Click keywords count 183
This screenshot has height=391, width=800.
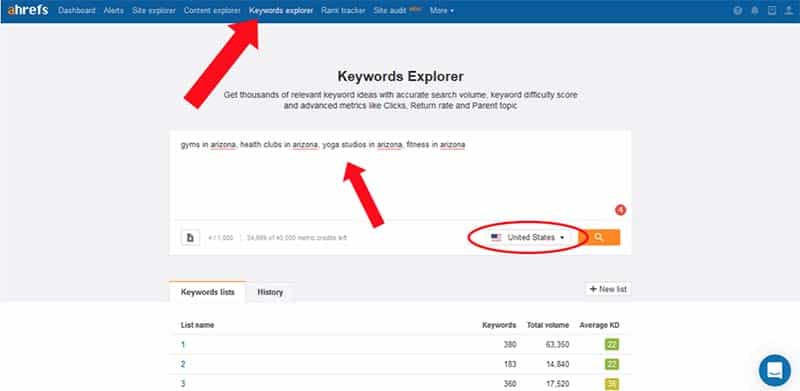(509, 364)
